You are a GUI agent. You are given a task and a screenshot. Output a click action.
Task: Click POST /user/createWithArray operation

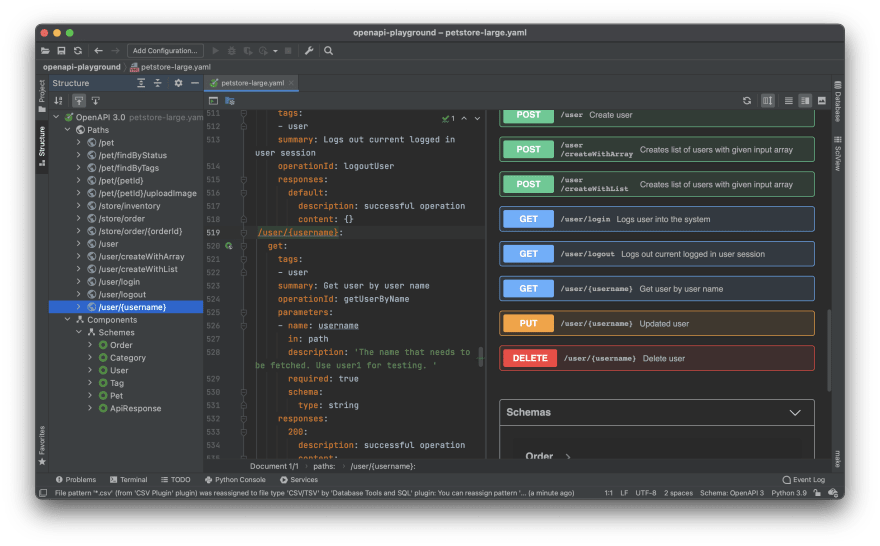657,150
